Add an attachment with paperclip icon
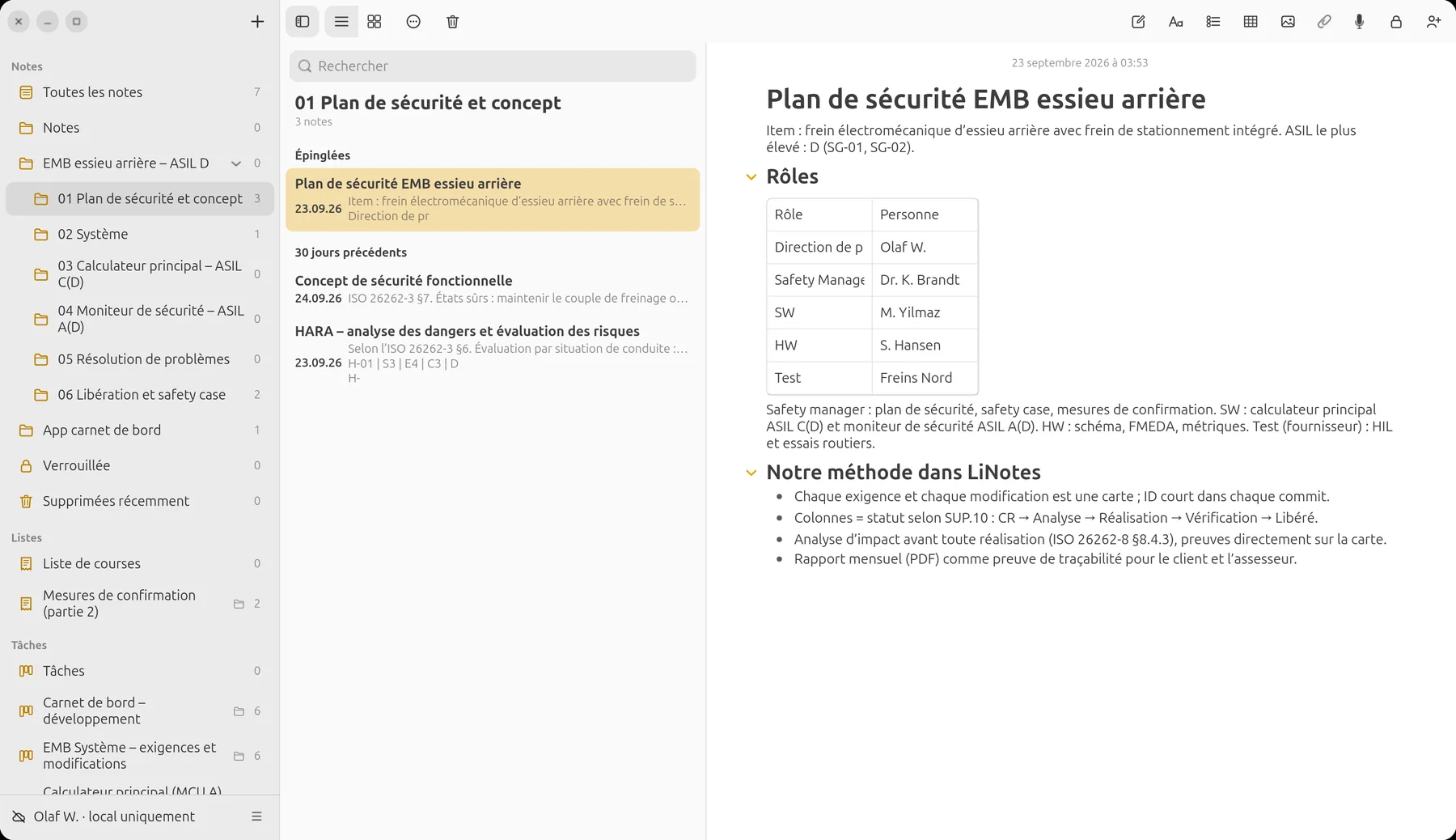This screenshot has height=840, width=1456. coord(1324,22)
